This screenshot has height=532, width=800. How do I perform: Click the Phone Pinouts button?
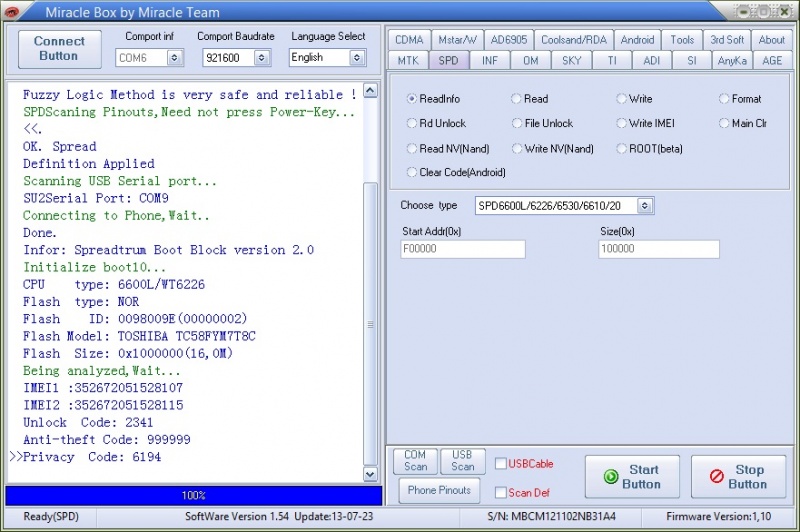(439, 490)
